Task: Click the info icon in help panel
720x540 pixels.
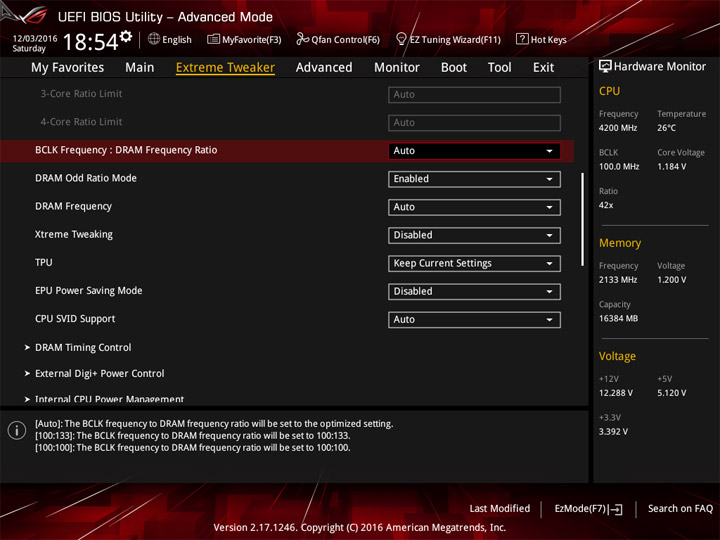Action: point(17,430)
